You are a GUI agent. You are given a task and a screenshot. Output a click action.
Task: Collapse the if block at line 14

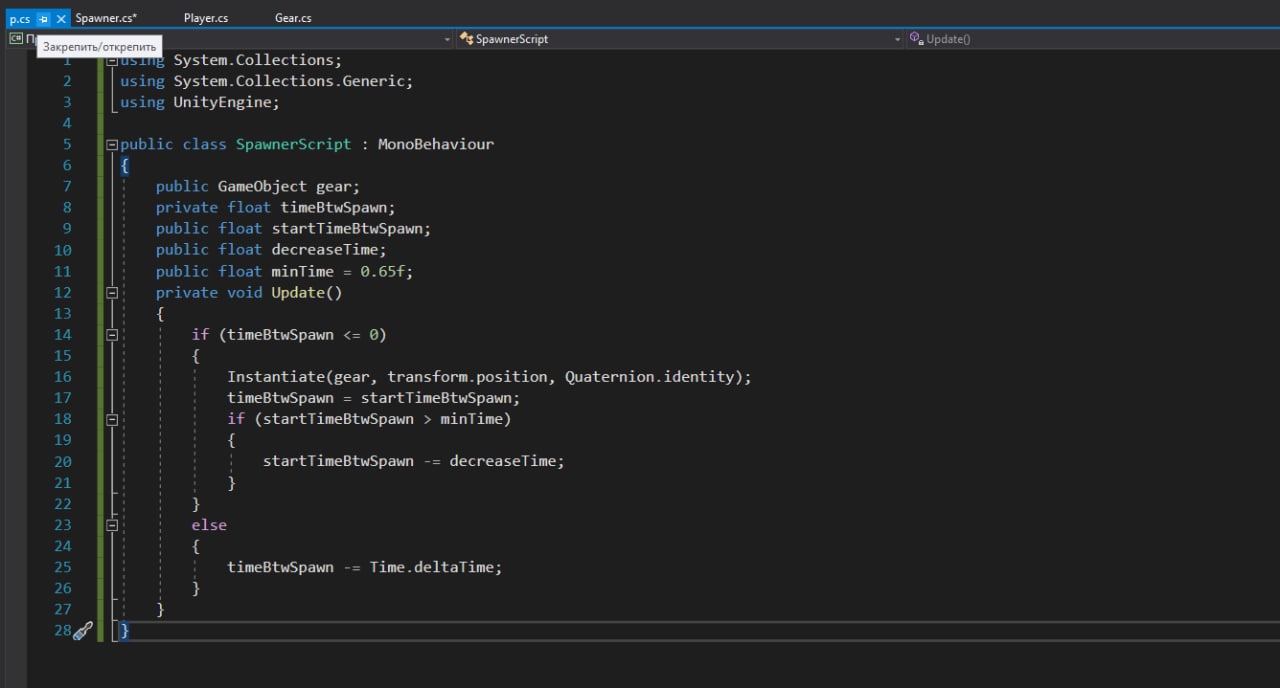pyautogui.click(x=112, y=335)
